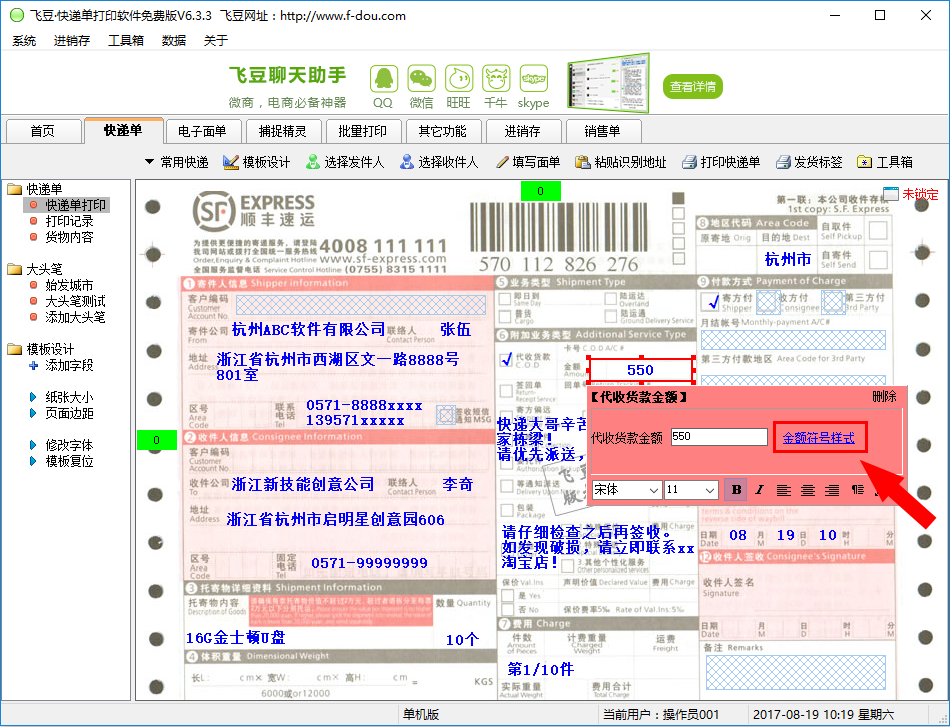Choose 填写面单 in the toolbar
This screenshot has height=727, width=950.
click(x=527, y=162)
